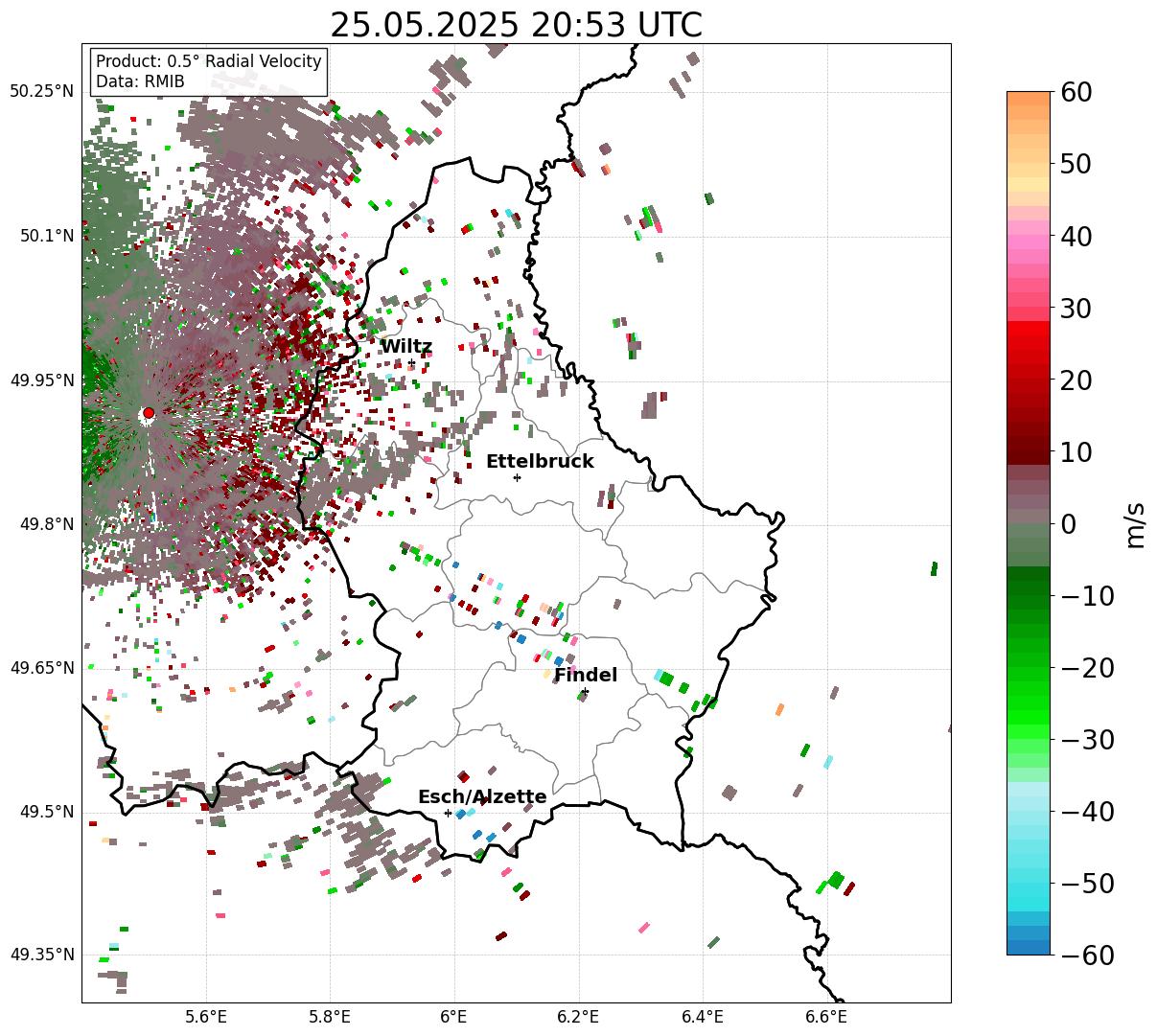
Task: Click the 60 tick label on colorbar
Action: pos(1076,93)
